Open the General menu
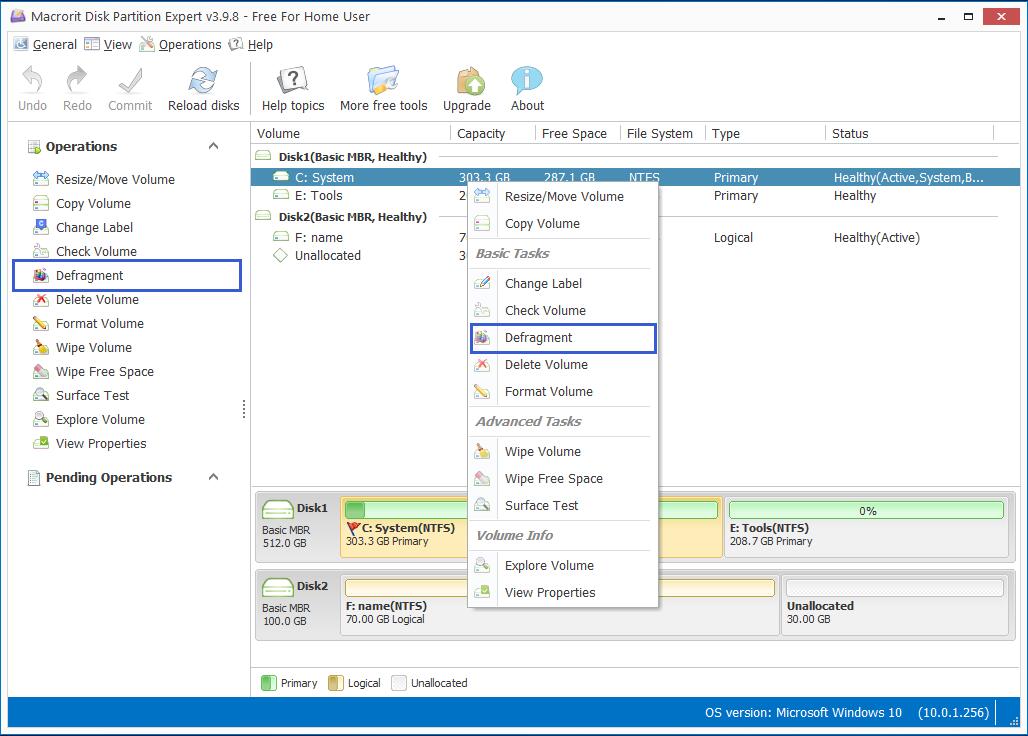Image resolution: width=1028 pixels, height=736 pixels. pos(45,45)
